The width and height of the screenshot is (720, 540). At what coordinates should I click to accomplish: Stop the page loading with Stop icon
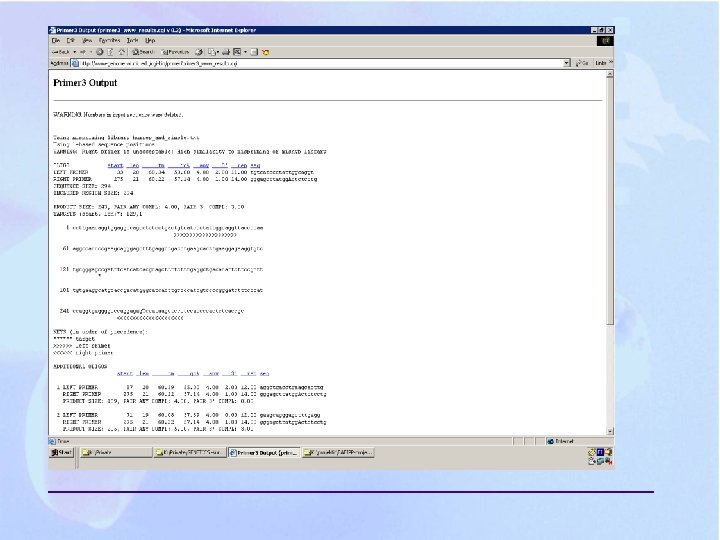[x=99, y=52]
